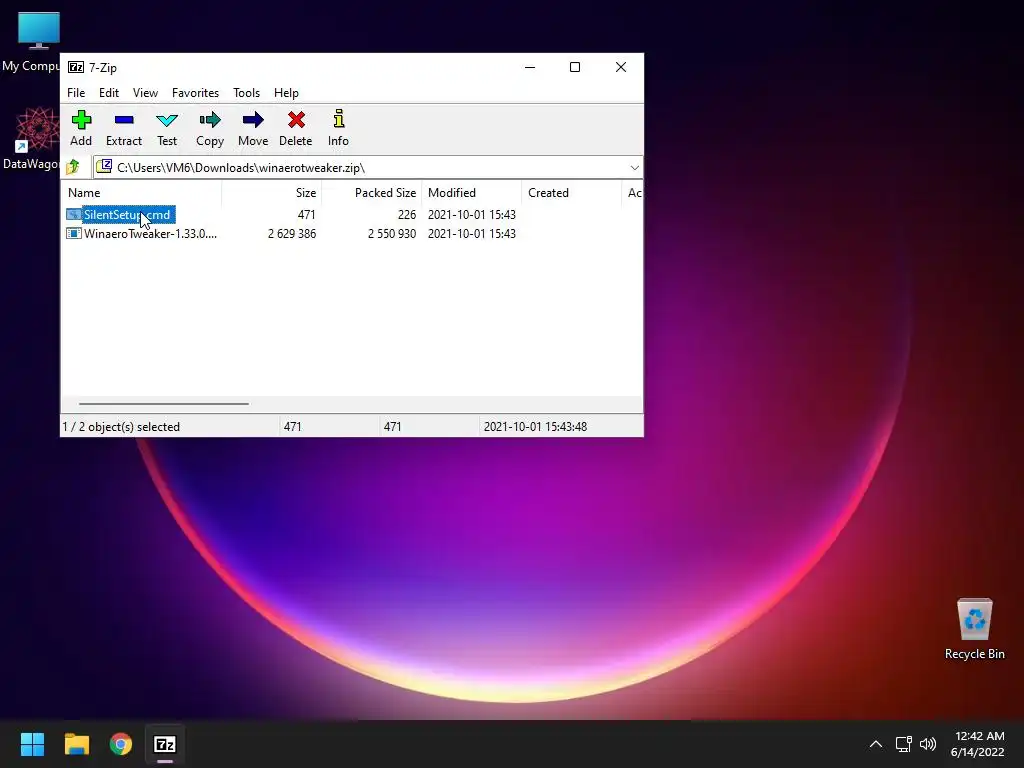Launch Chrome from the taskbar

coord(121,744)
